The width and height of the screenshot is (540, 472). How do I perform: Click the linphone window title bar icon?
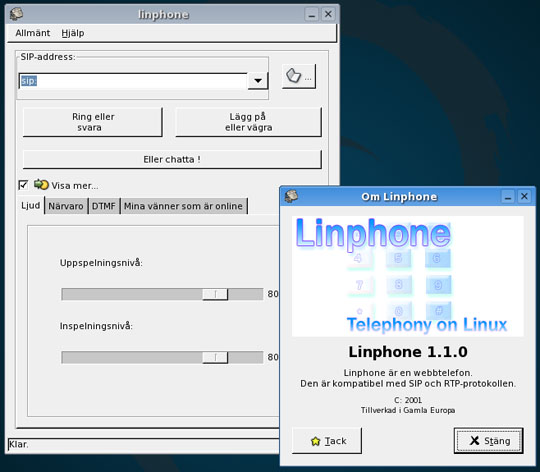click(x=16, y=14)
